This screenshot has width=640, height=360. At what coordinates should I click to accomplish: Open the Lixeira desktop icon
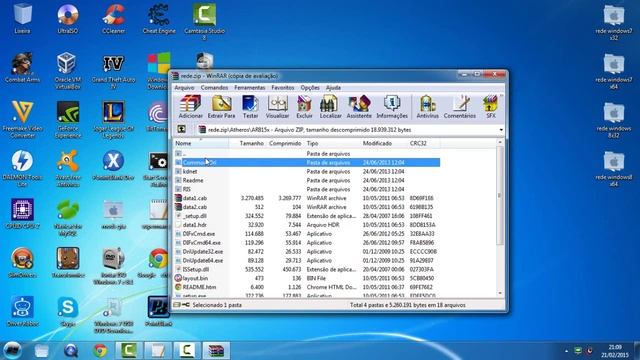point(22,19)
